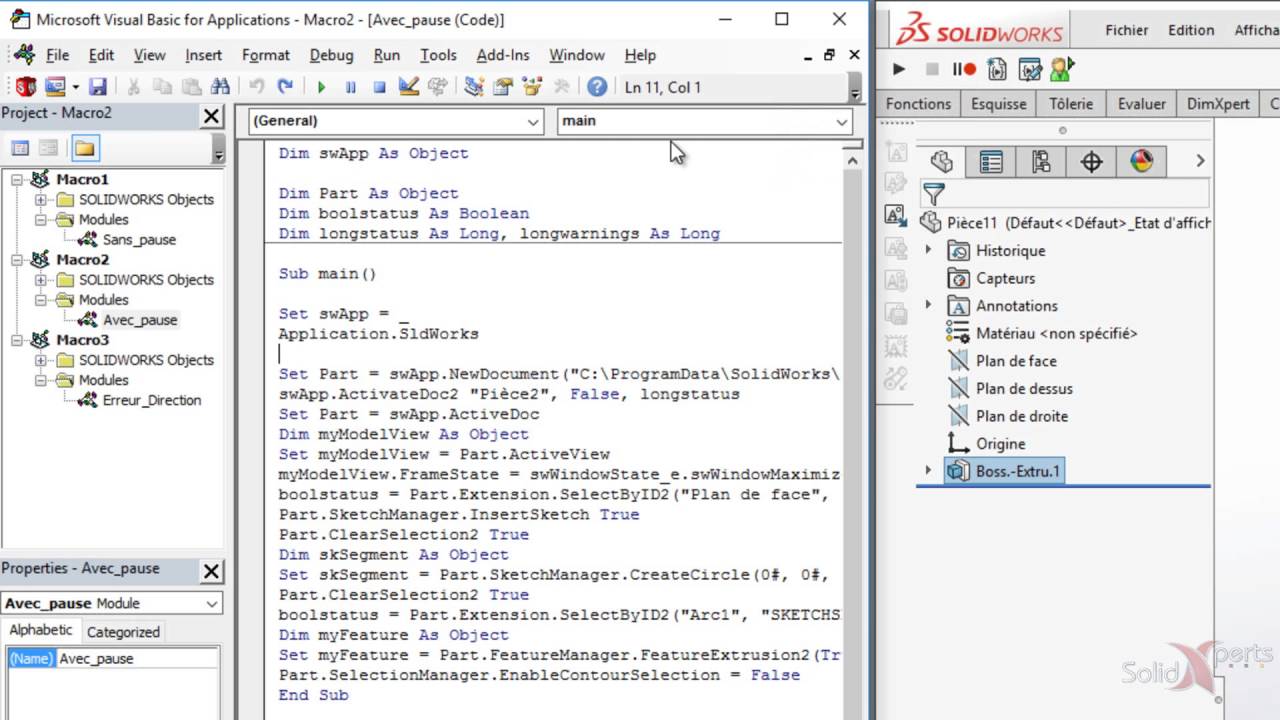Switch to the DimXpert tab in SolidWorks
The image size is (1280, 720).
pos(1219,104)
